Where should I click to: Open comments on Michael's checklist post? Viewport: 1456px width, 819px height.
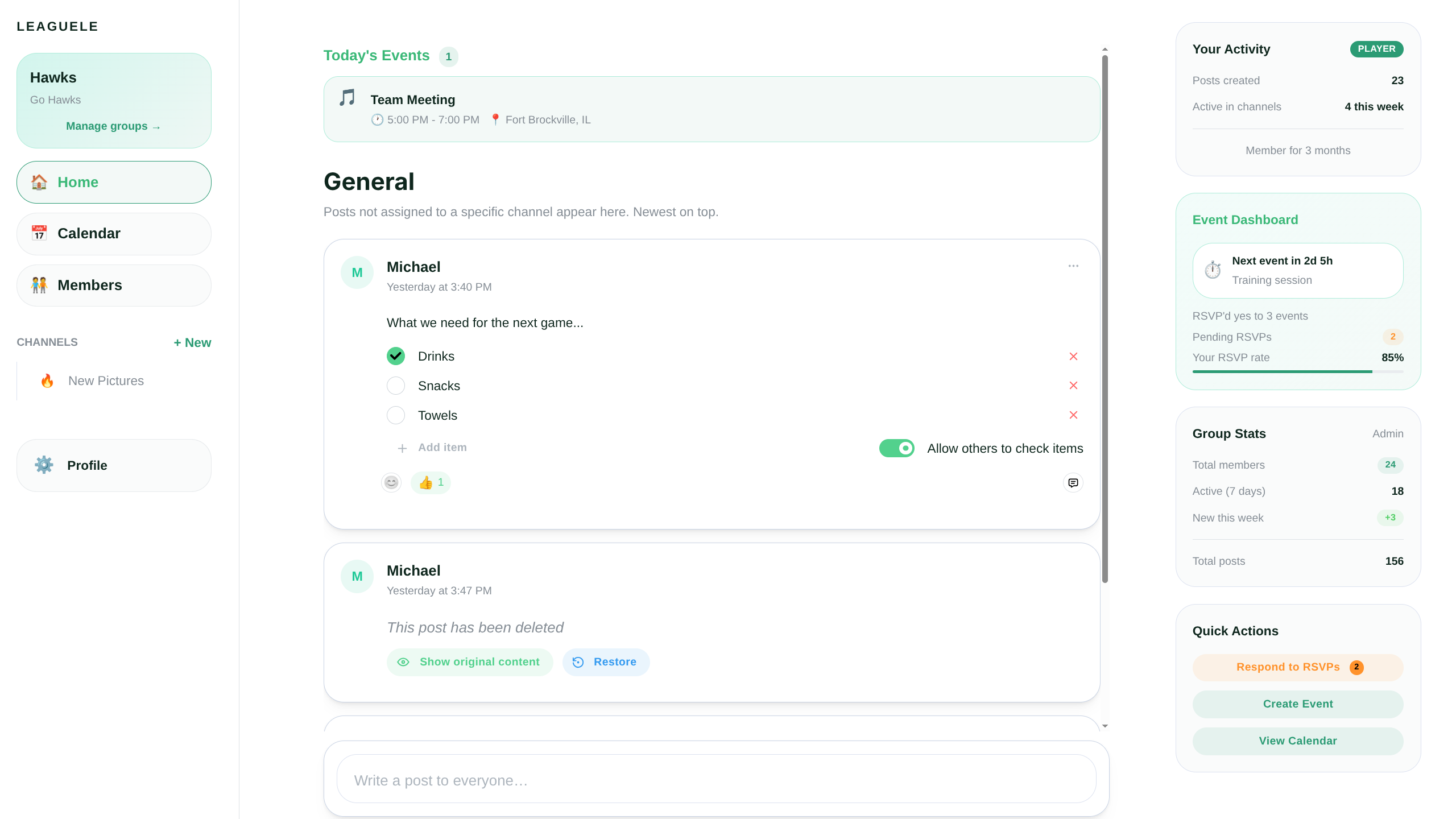(x=1073, y=483)
